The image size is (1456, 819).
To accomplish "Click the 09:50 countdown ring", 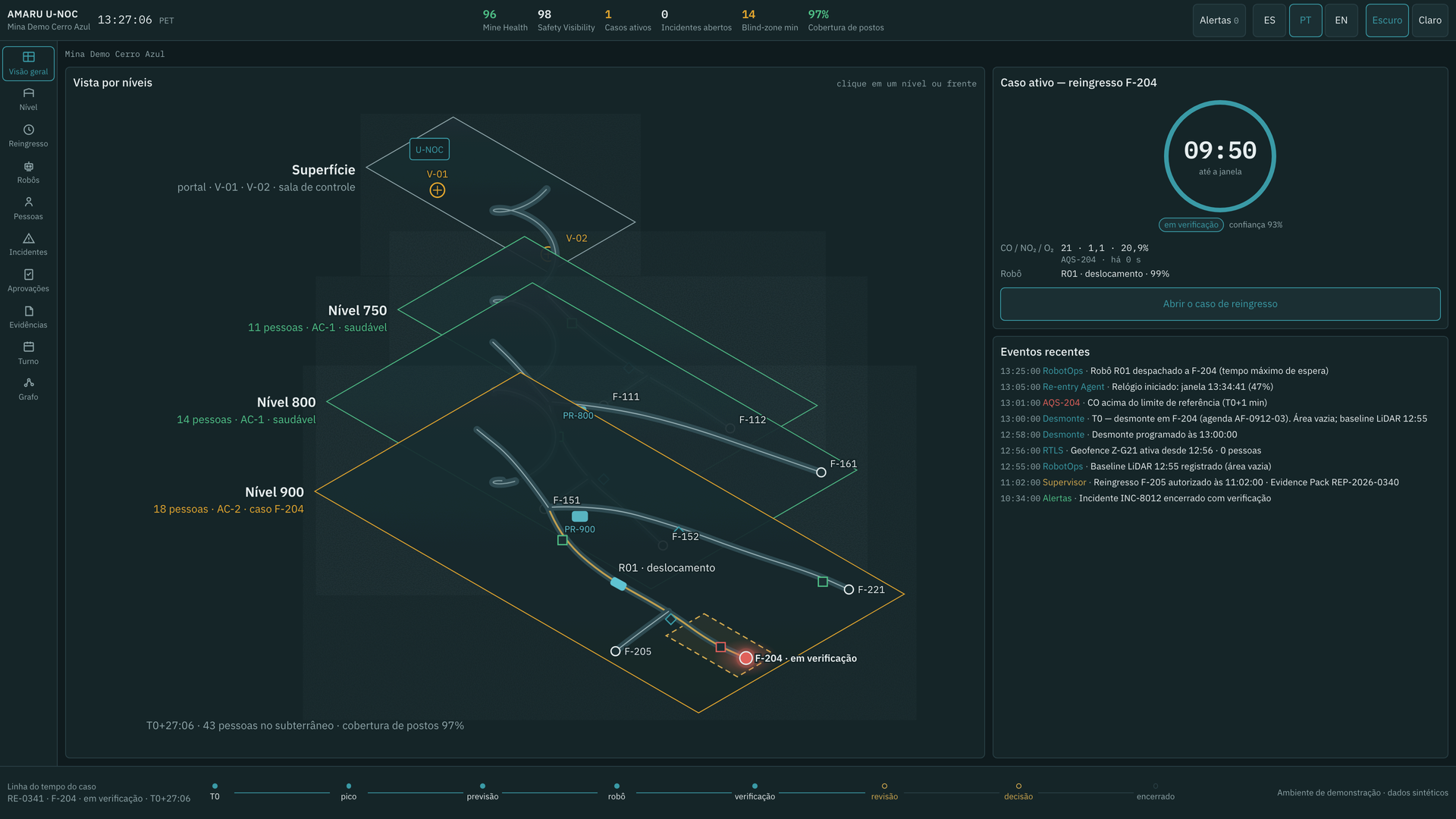I will pyautogui.click(x=1220, y=156).
